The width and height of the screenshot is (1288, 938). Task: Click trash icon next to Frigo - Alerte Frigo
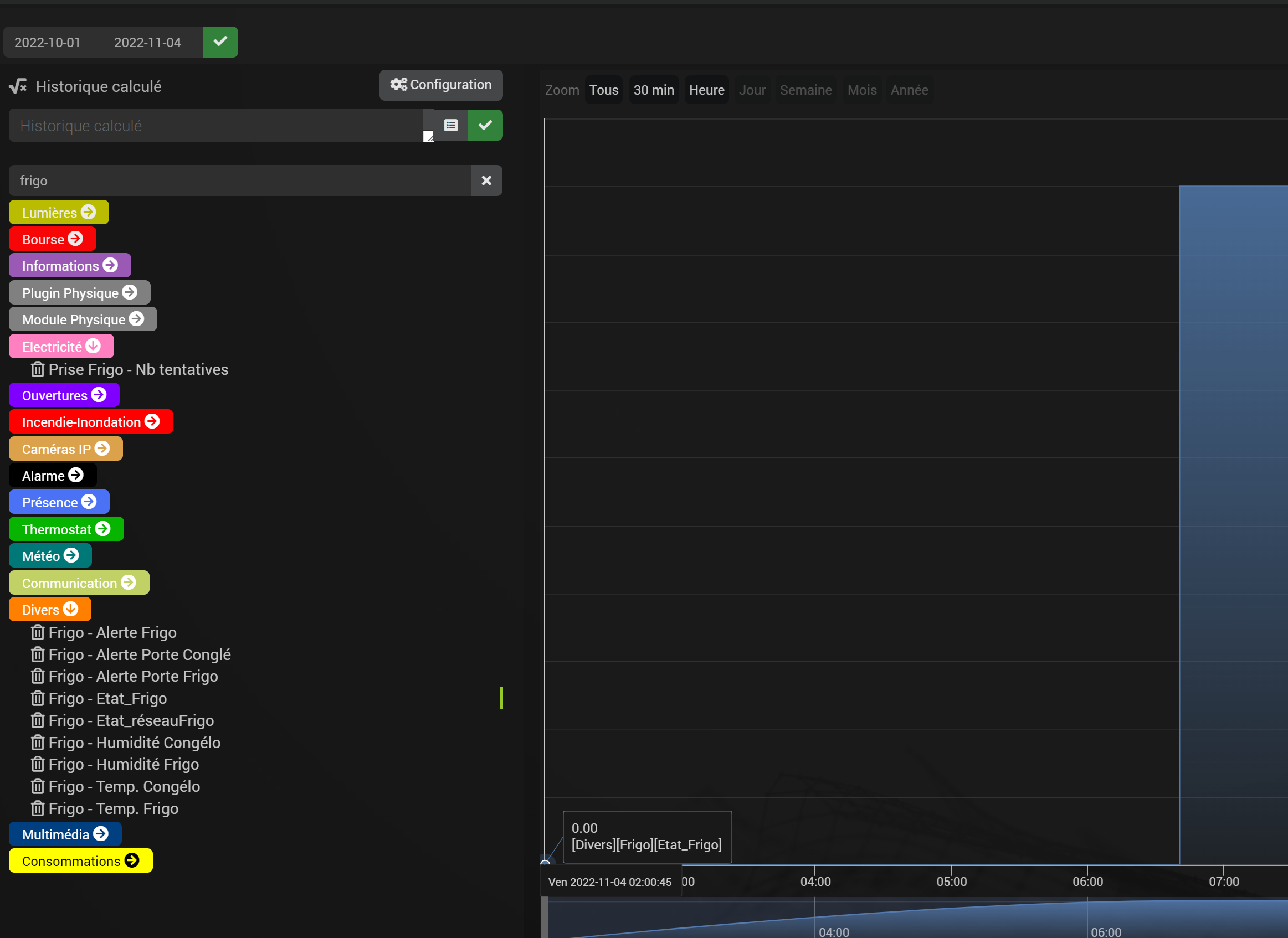click(38, 632)
